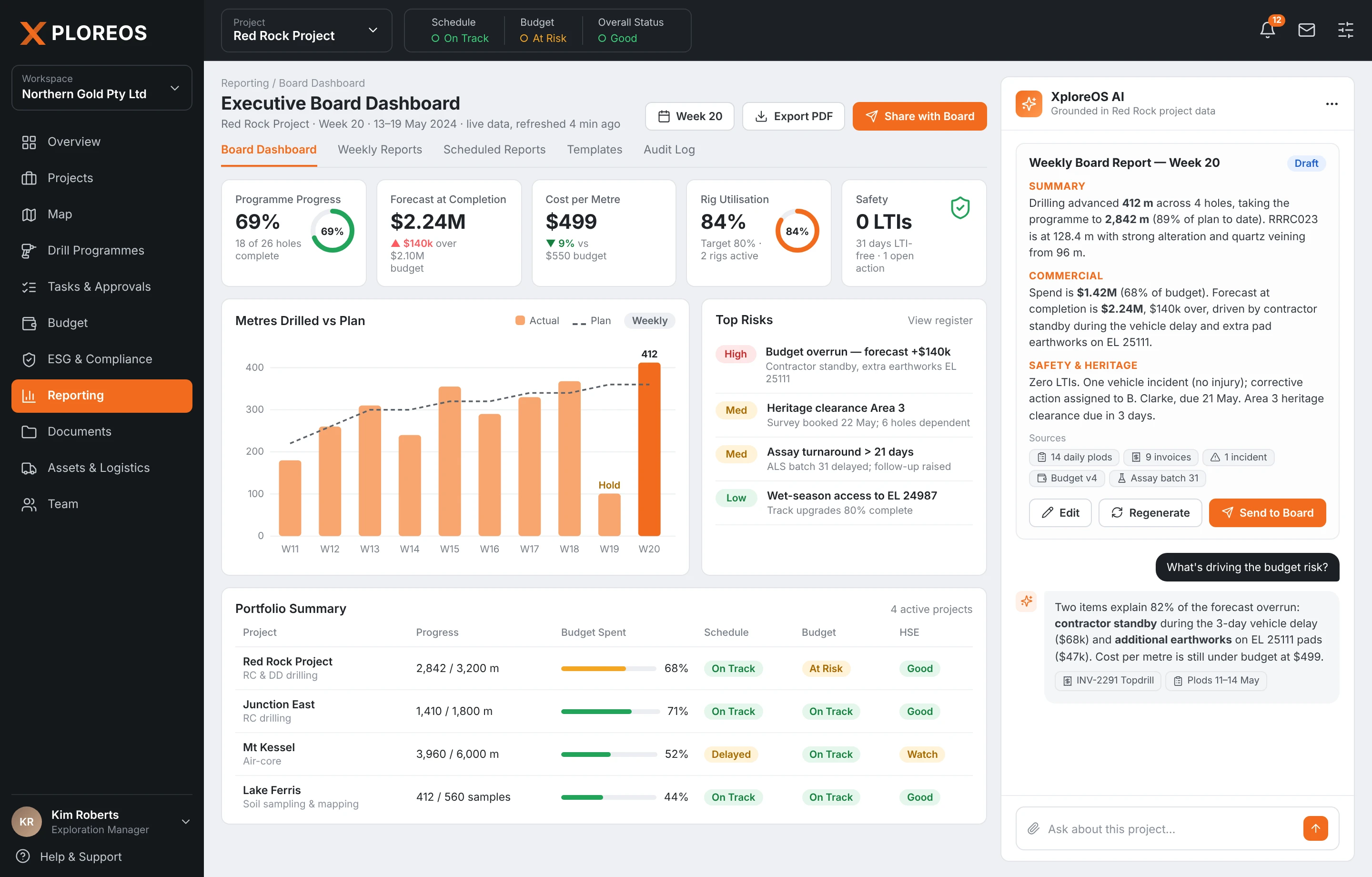
Task: Go to Drill Programmes
Action: (x=102, y=250)
